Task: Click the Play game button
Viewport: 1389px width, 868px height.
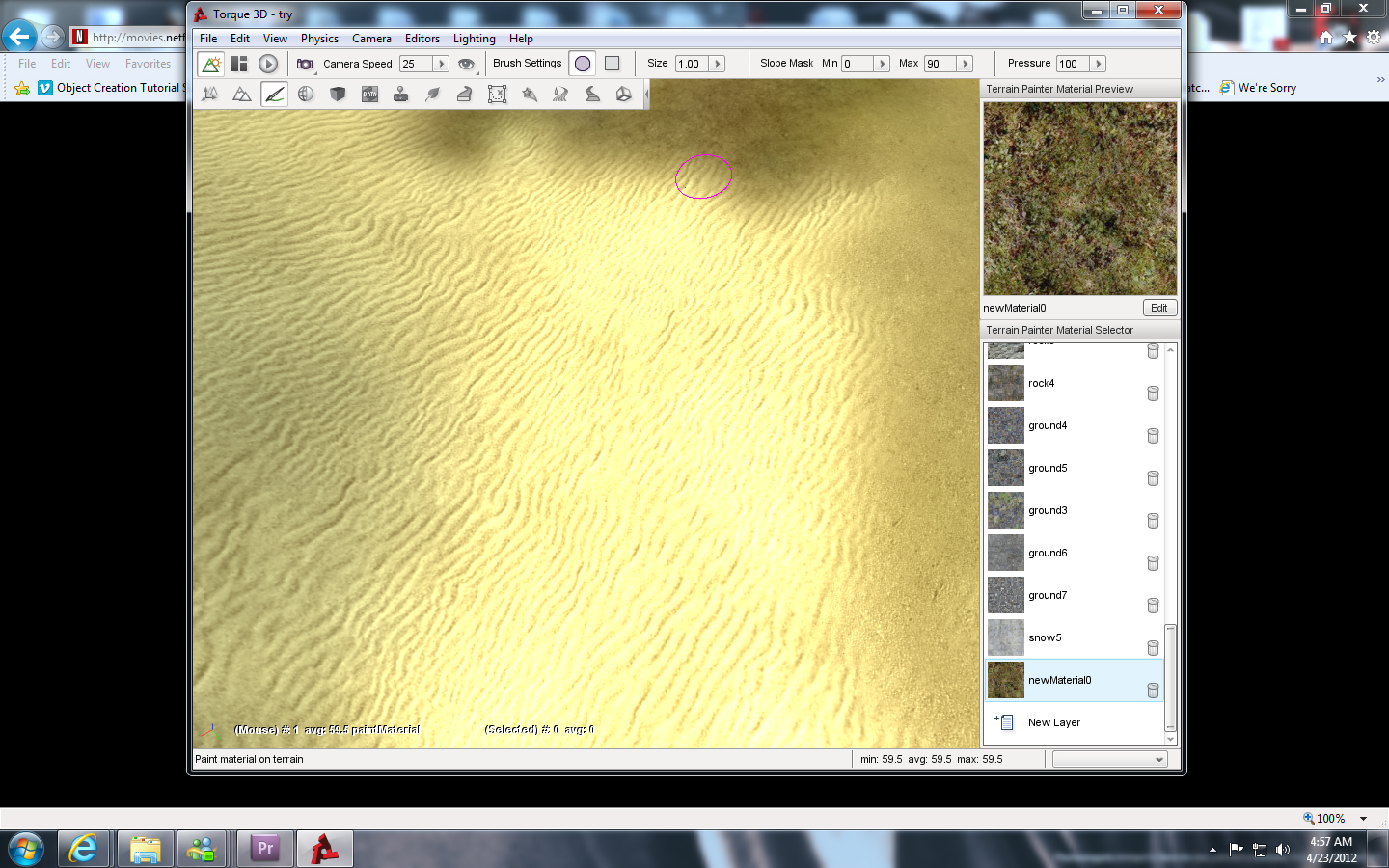Action: (268, 64)
